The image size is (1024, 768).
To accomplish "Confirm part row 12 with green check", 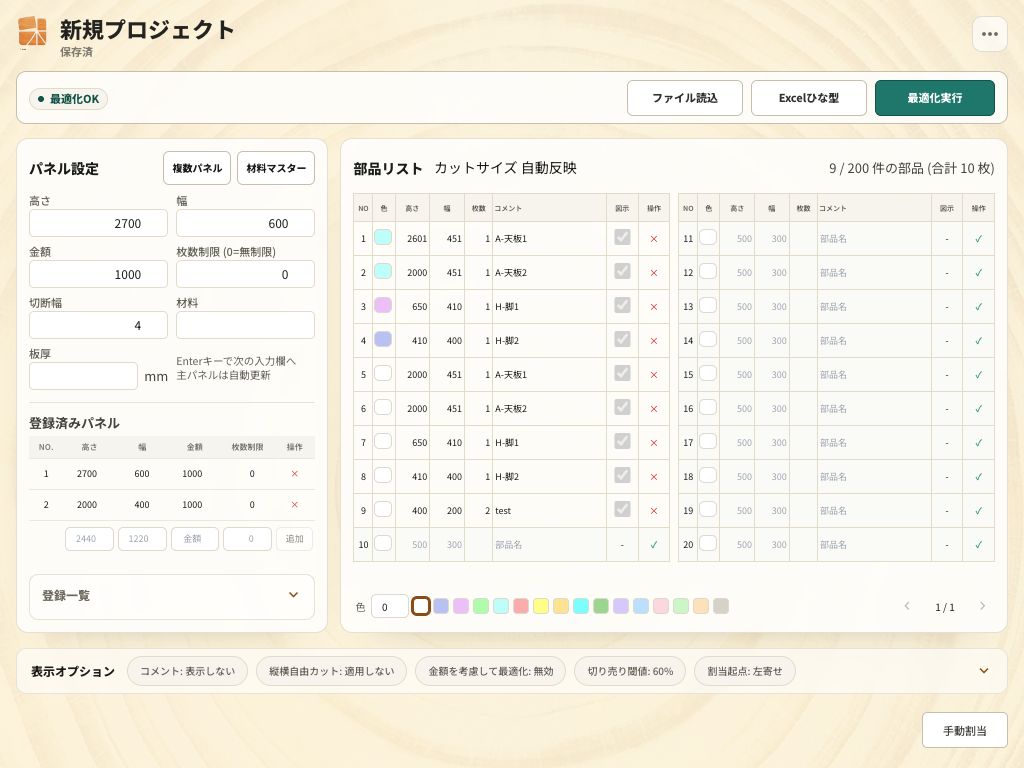I will [x=978, y=273].
